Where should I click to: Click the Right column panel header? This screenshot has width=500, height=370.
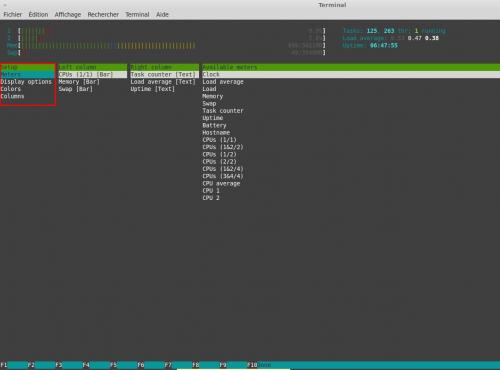coord(164,67)
